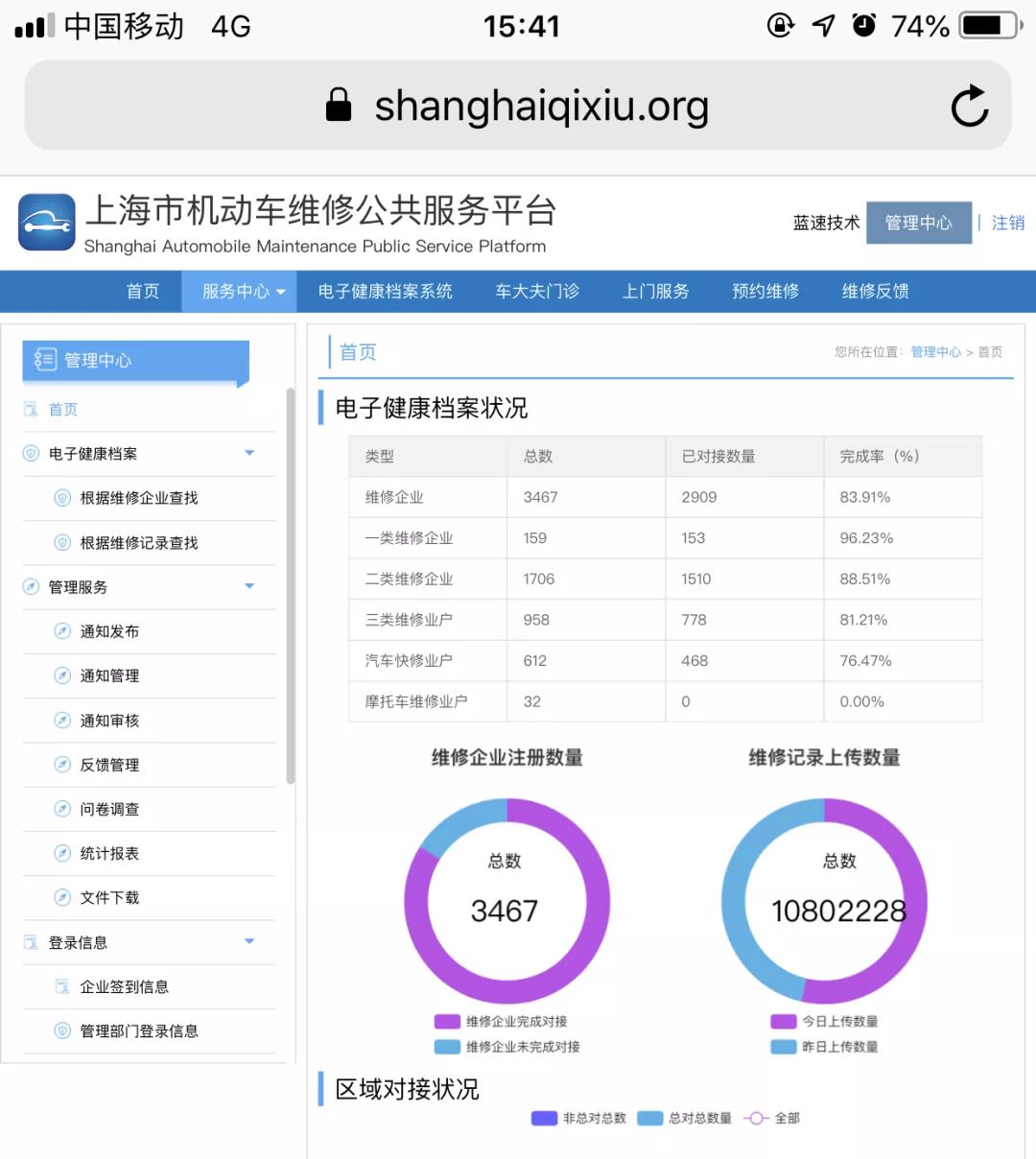
Task: Click the 注销 logout link
Action: pos(1008,222)
